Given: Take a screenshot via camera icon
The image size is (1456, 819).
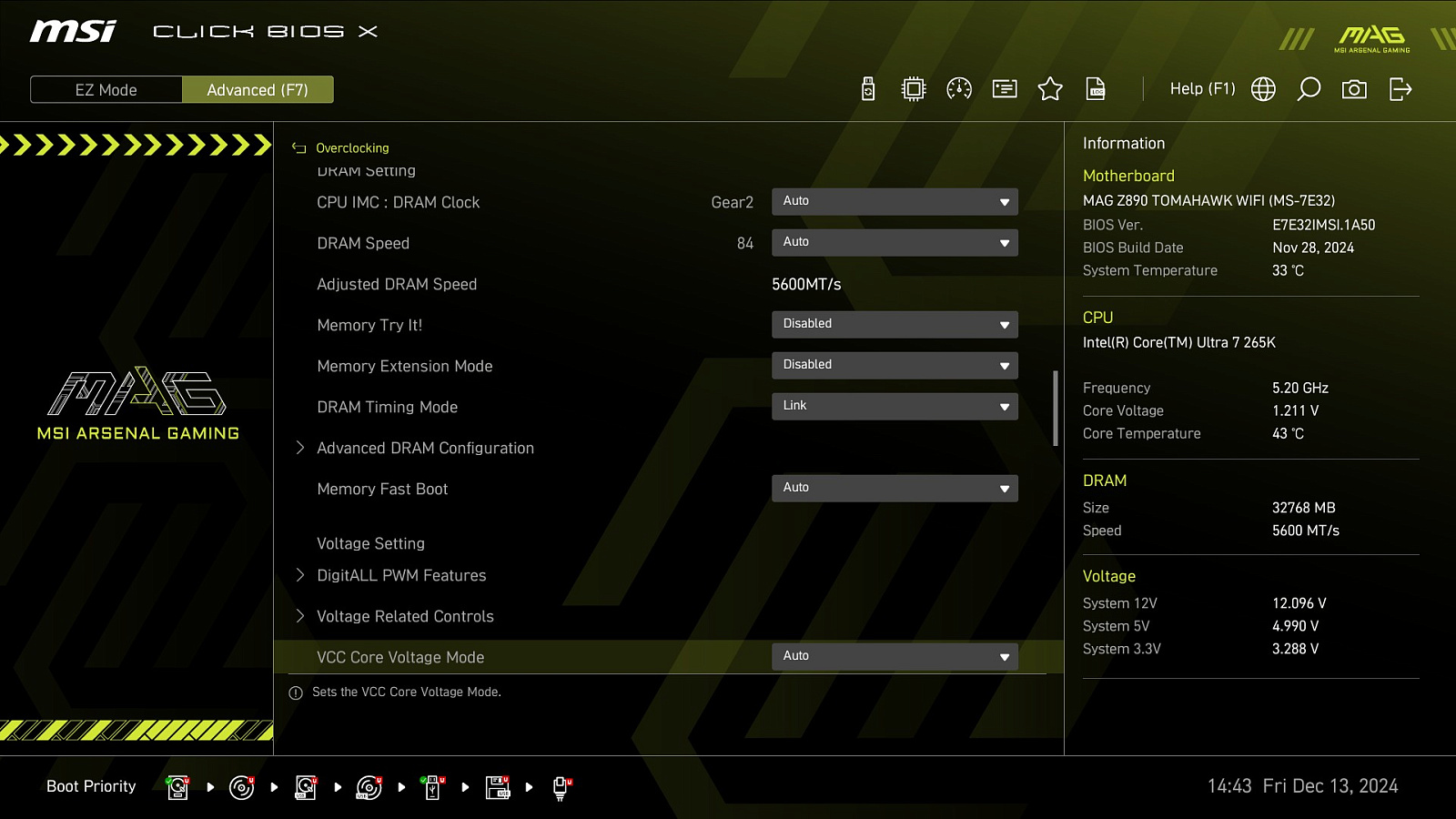Looking at the screenshot, I should 1354,89.
